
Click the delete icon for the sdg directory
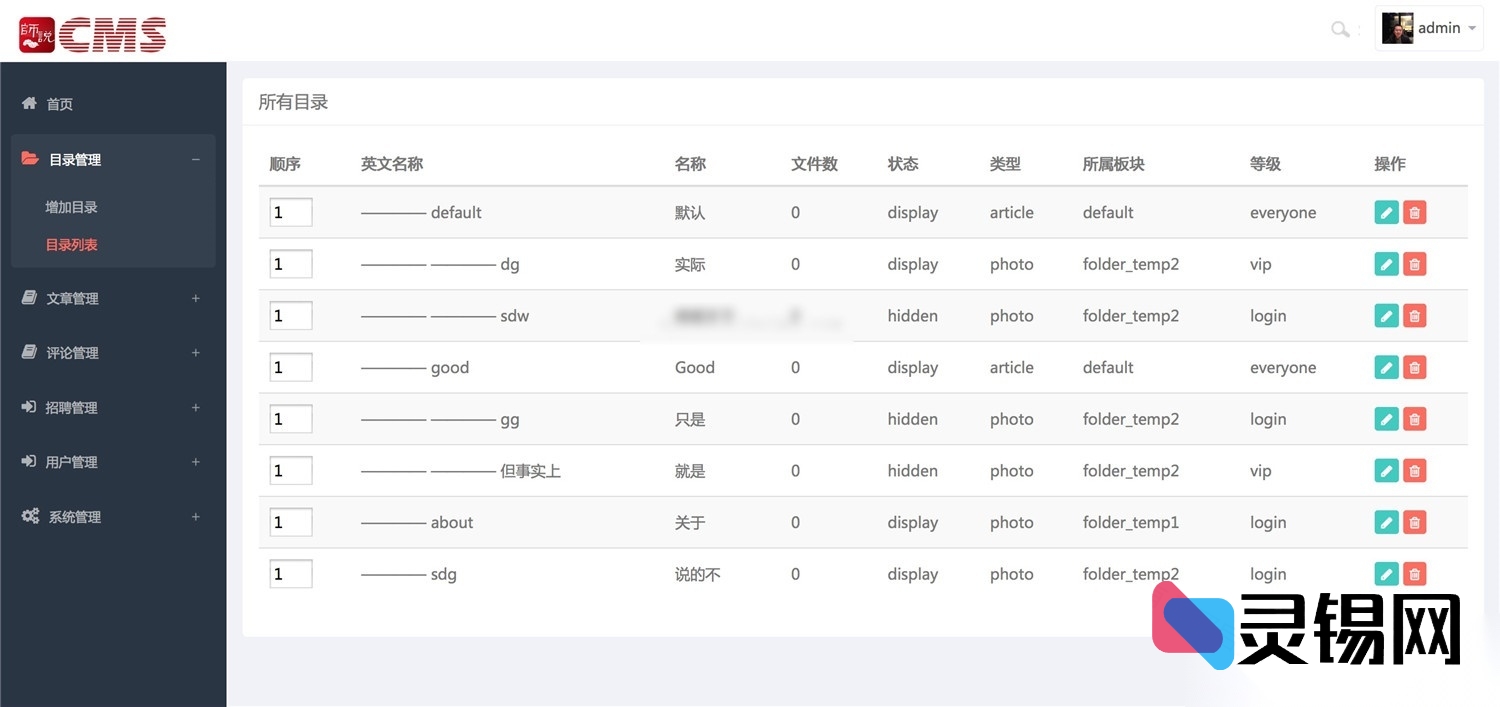pyautogui.click(x=1414, y=573)
